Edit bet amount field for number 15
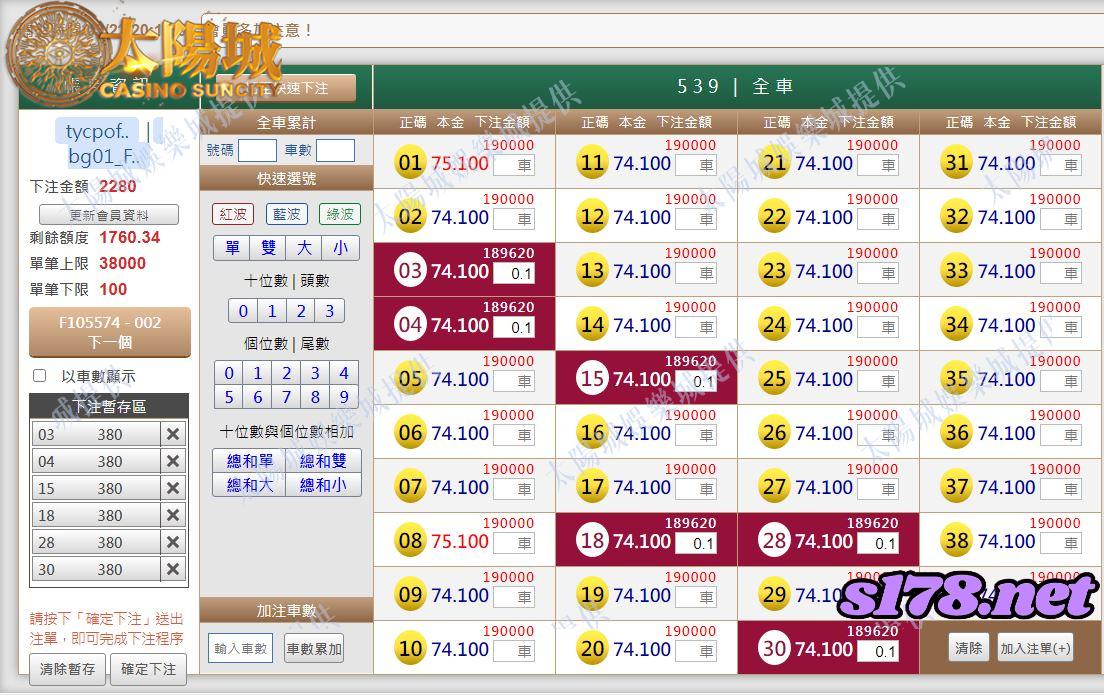 (x=696, y=382)
